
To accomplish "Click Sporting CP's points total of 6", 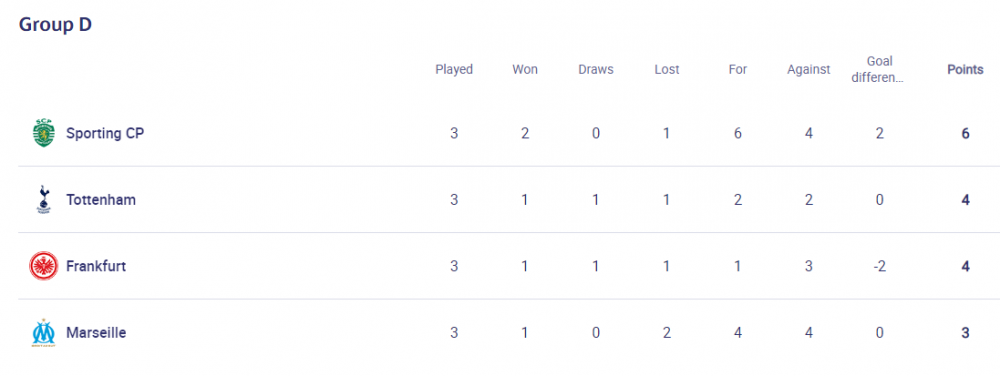I will pyautogui.click(x=966, y=134).
